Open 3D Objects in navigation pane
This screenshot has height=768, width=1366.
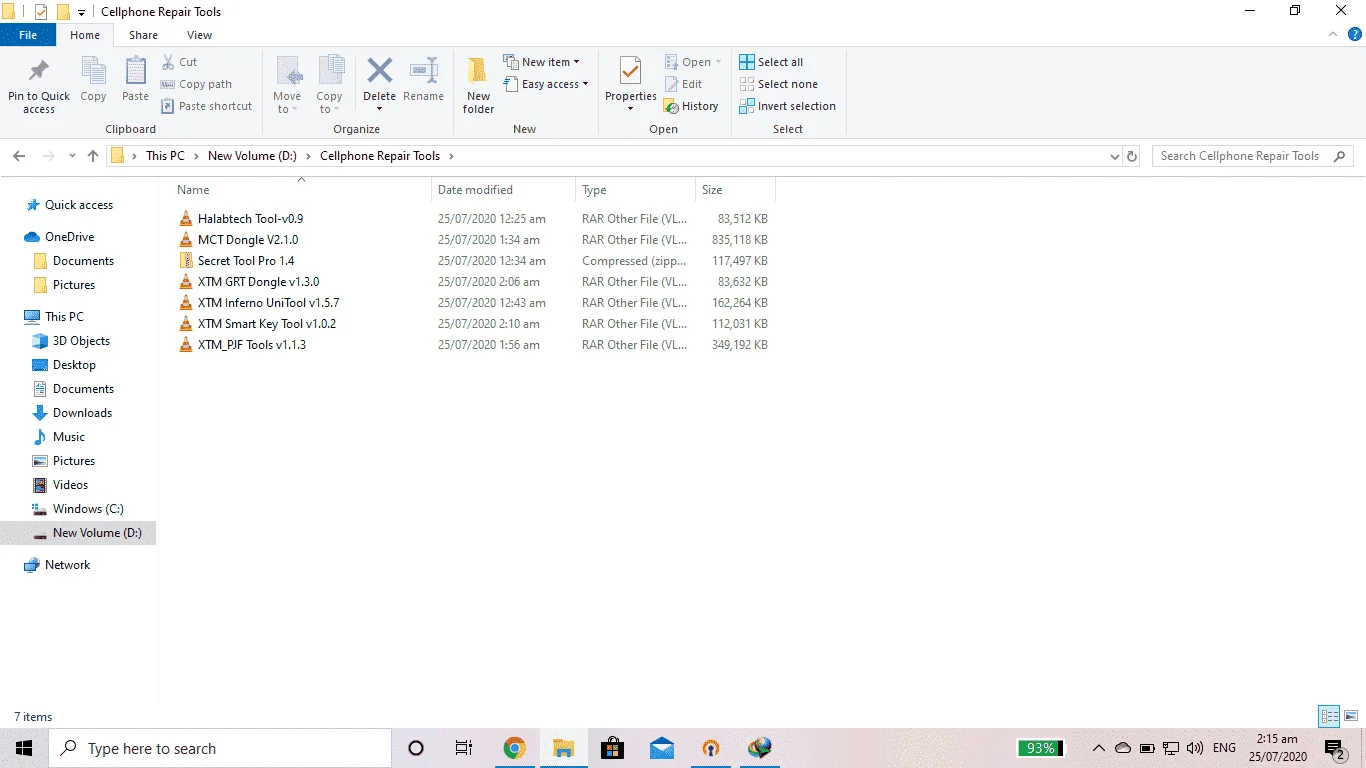pos(81,341)
